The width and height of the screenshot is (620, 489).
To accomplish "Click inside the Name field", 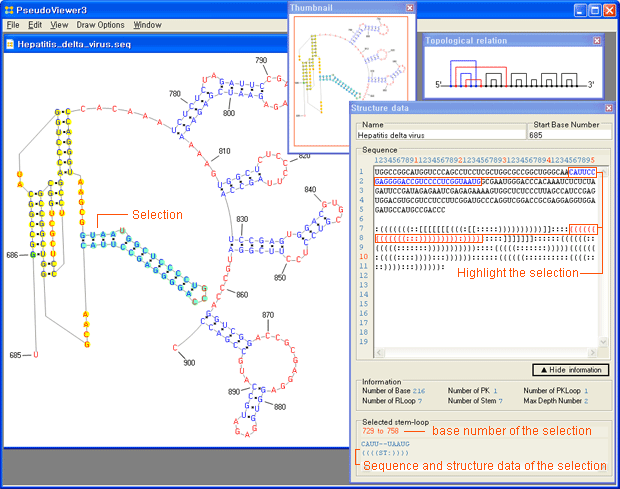I will pos(440,133).
